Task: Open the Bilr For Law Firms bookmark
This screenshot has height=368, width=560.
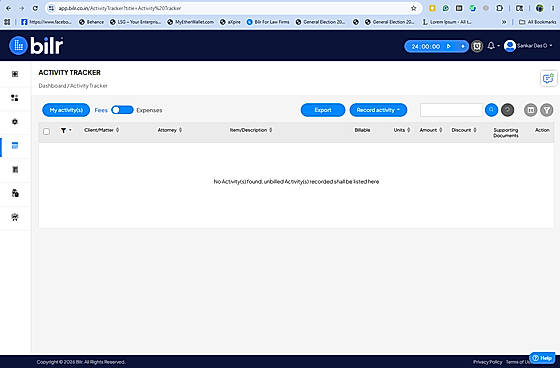Action: click(x=268, y=22)
